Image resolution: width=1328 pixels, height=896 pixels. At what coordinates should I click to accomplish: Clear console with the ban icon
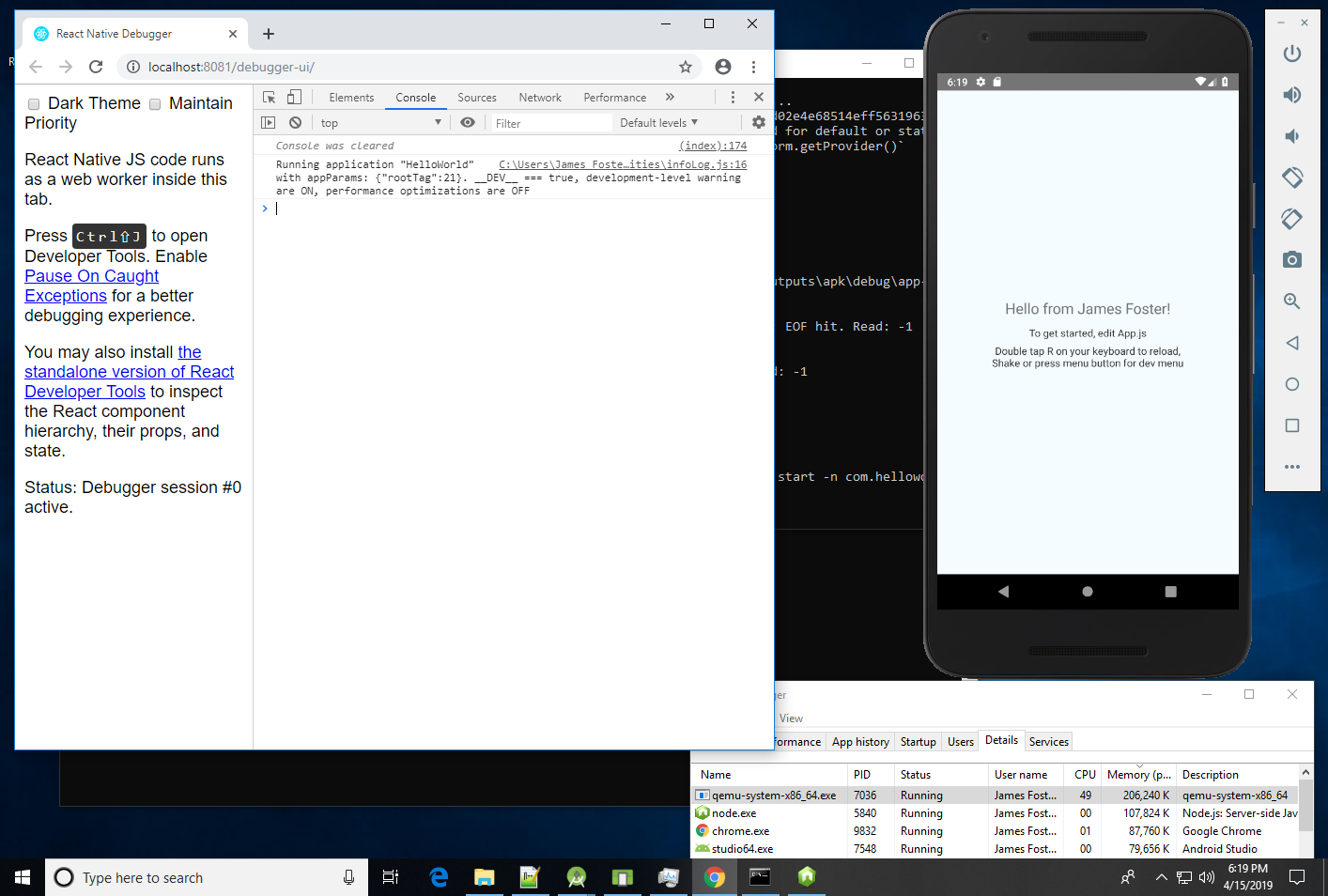(x=295, y=123)
